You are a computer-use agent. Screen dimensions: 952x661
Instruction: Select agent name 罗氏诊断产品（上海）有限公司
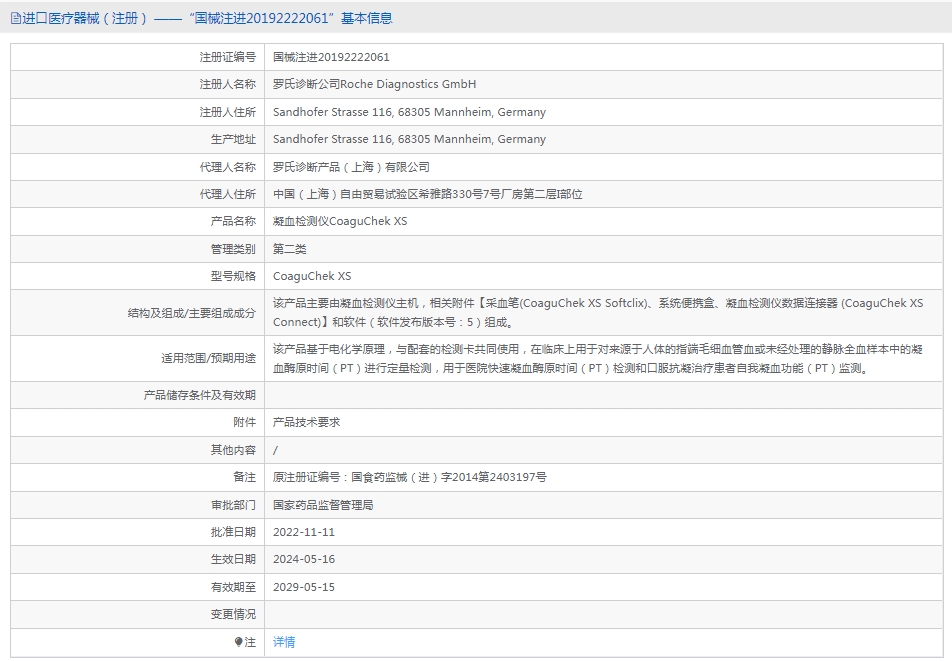coord(351,167)
